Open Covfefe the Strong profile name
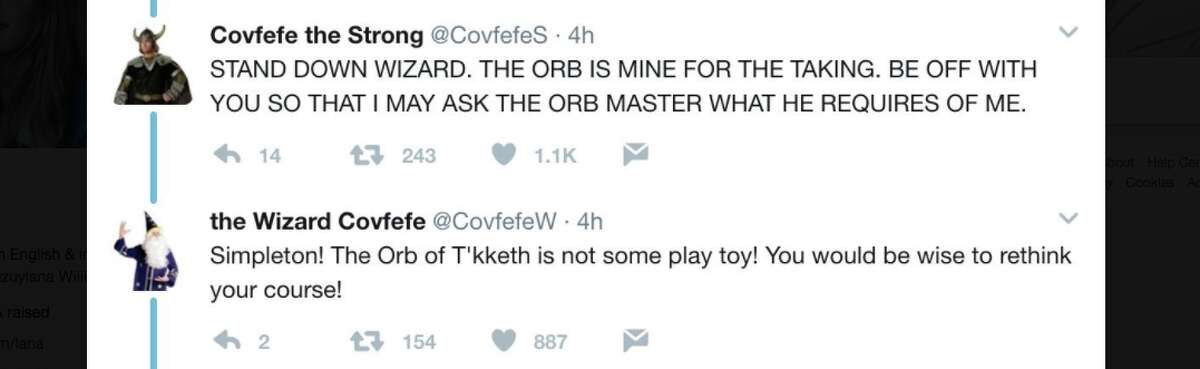The width and height of the screenshot is (1200, 369). (317, 35)
